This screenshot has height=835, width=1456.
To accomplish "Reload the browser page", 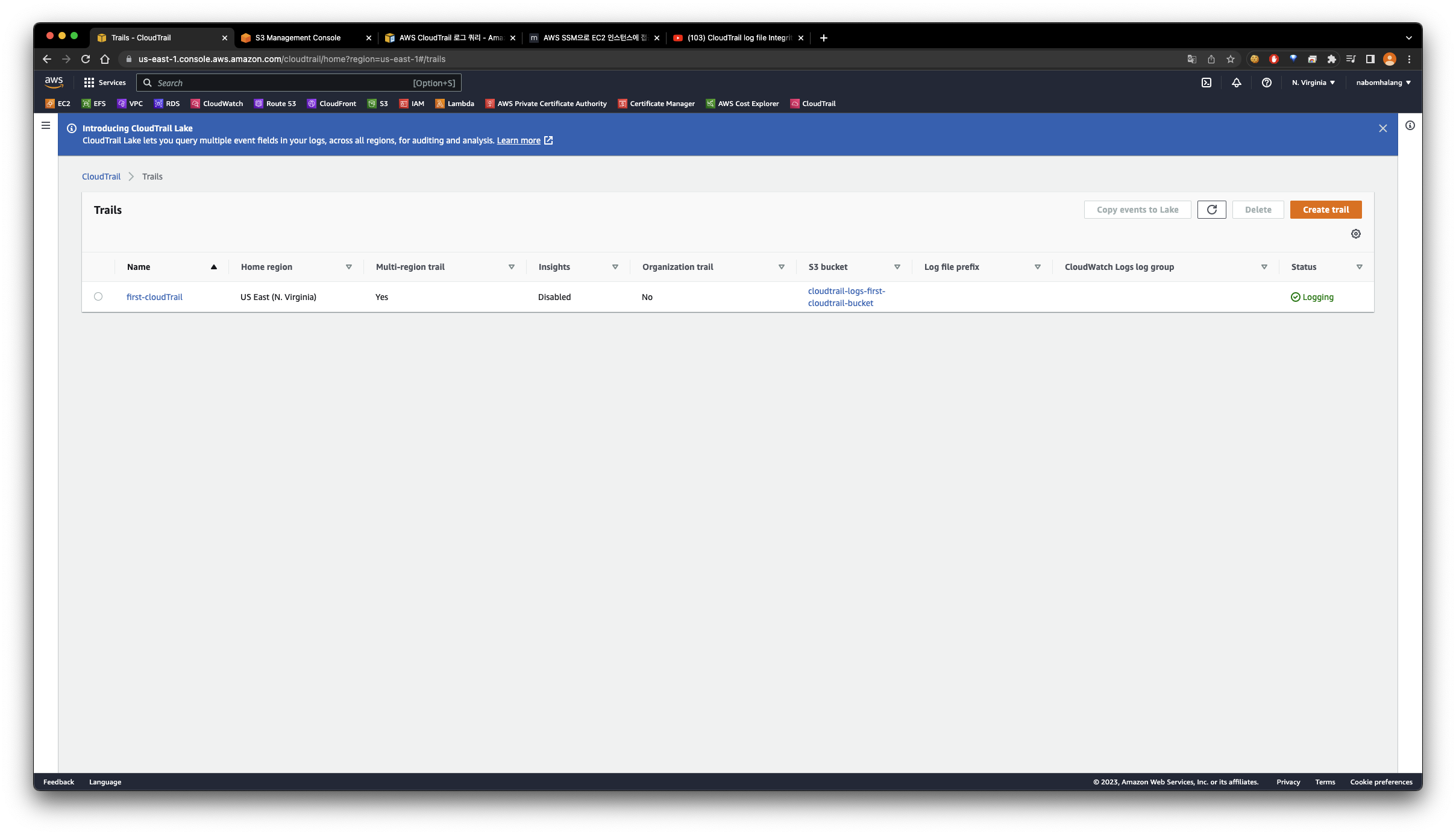I will (x=86, y=59).
